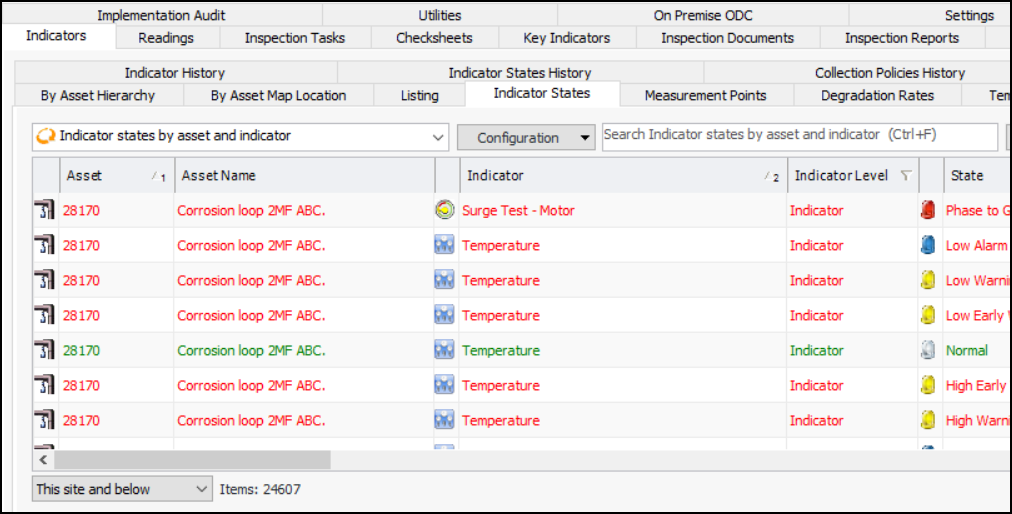
Task: Click the asset icon in the Normal row
Action: [43, 351]
